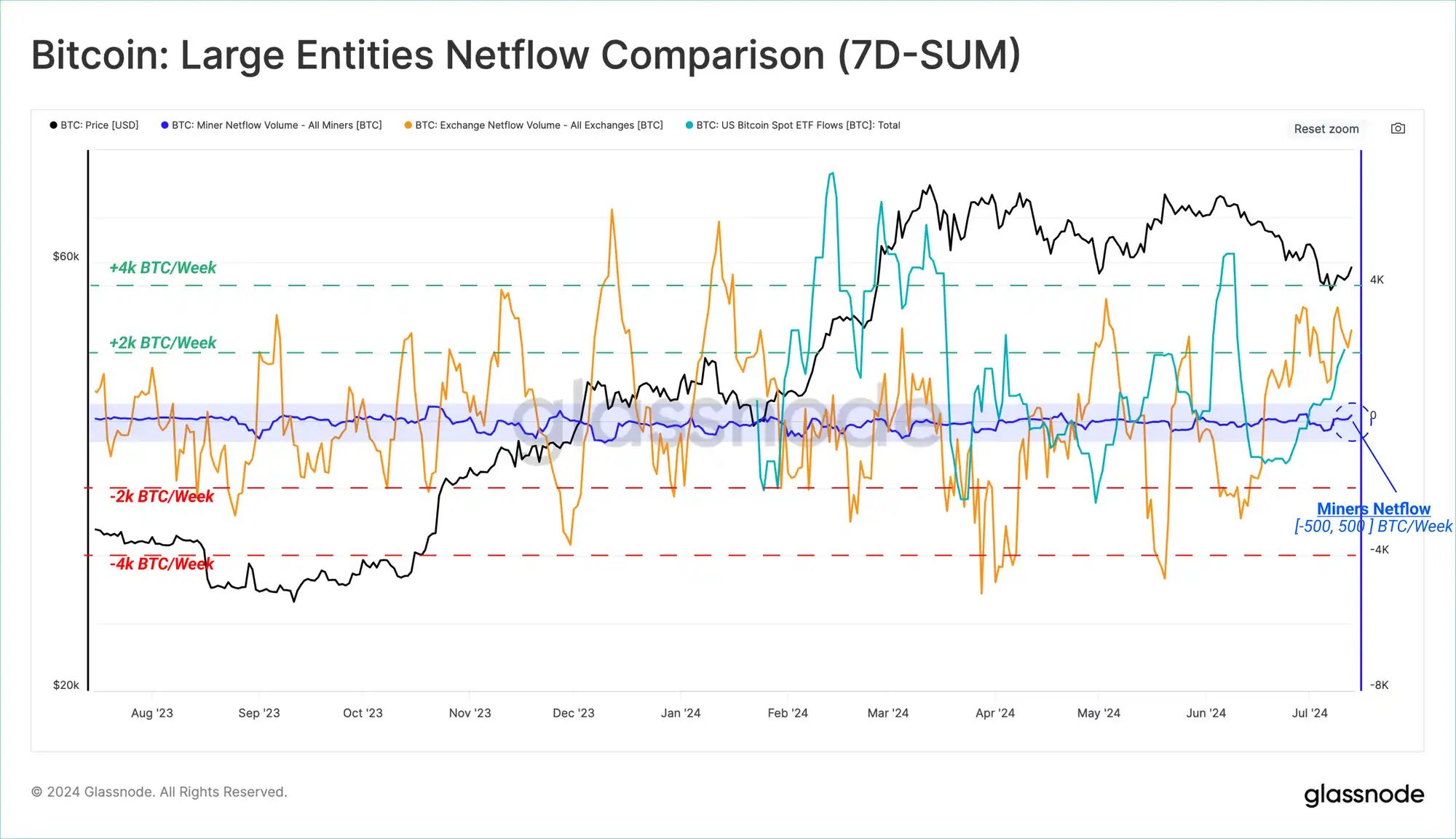The height and width of the screenshot is (839, 1456).
Task: Click the Miners Netflow annotation link
Action: point(1373,509)
